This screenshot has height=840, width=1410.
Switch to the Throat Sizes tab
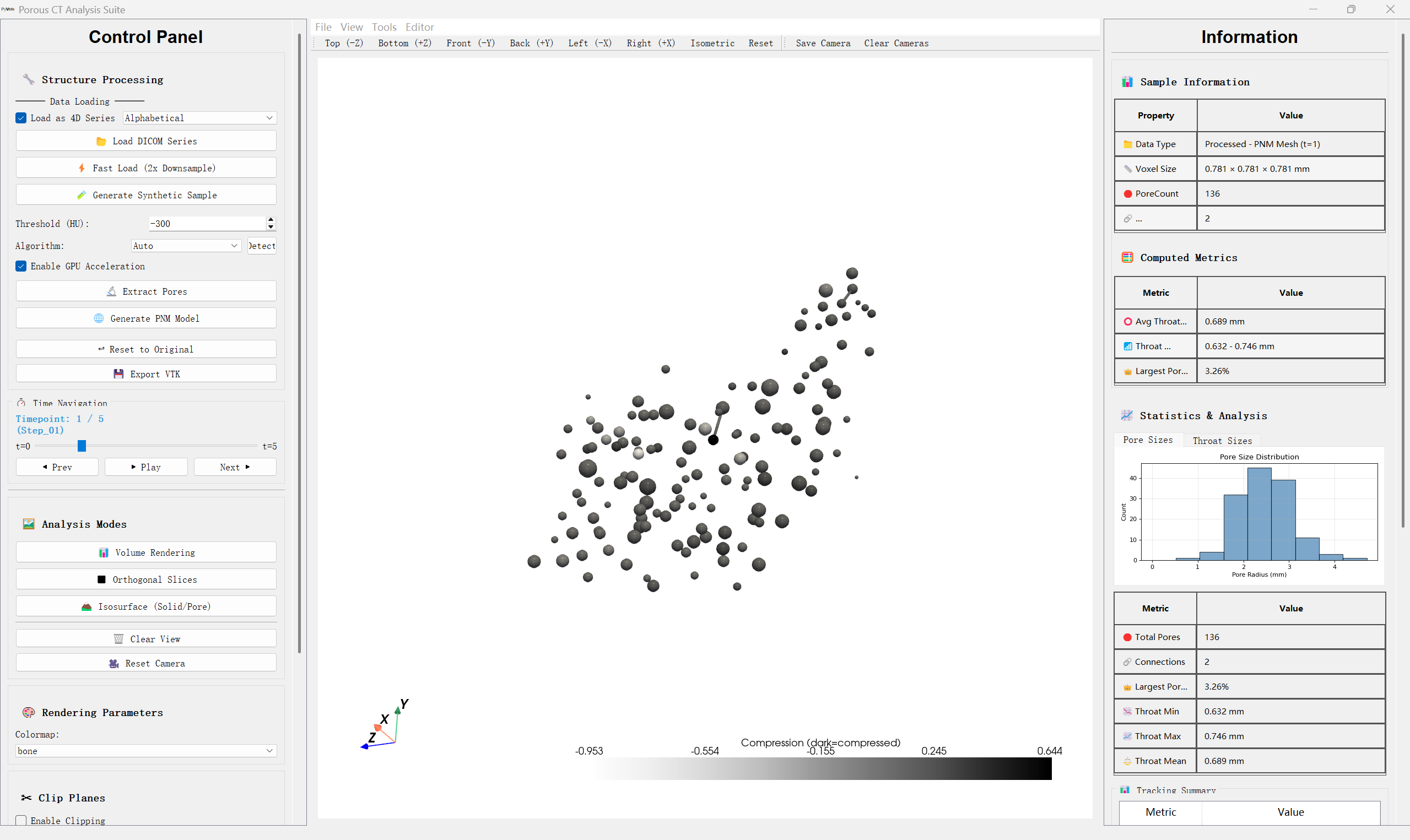[x=1222, y=441]
